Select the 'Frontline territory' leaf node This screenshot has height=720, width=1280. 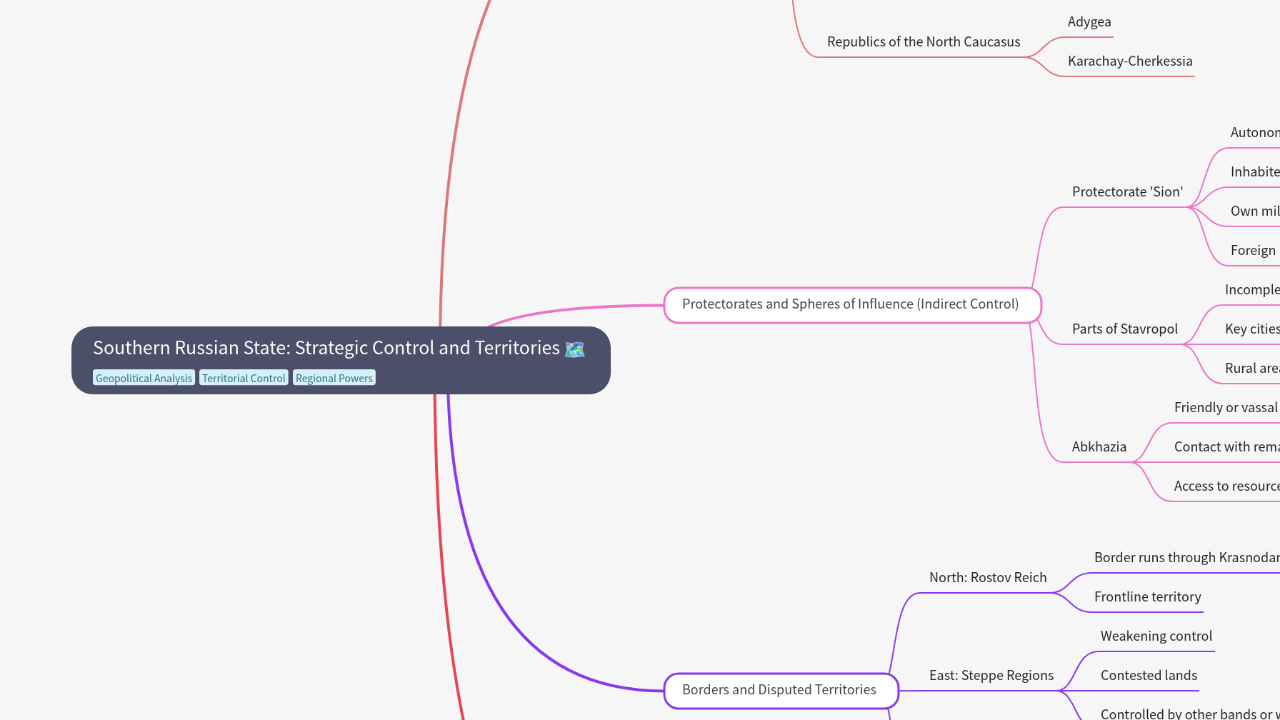tap(1147, 596)
